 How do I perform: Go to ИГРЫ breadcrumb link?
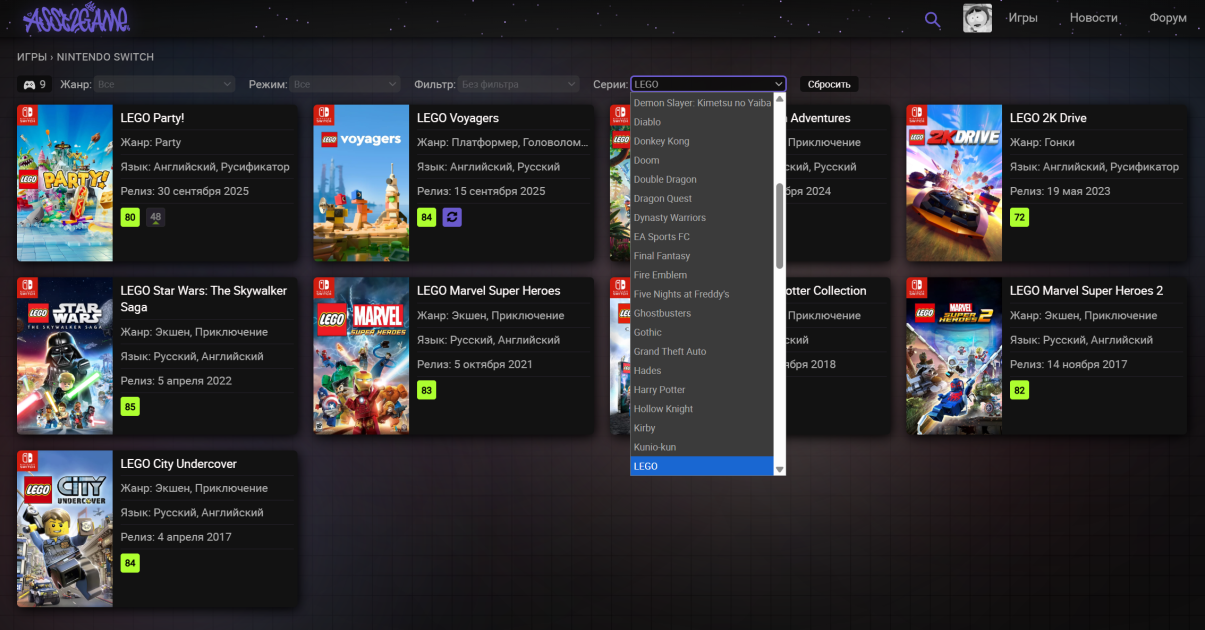pos(32,57)
